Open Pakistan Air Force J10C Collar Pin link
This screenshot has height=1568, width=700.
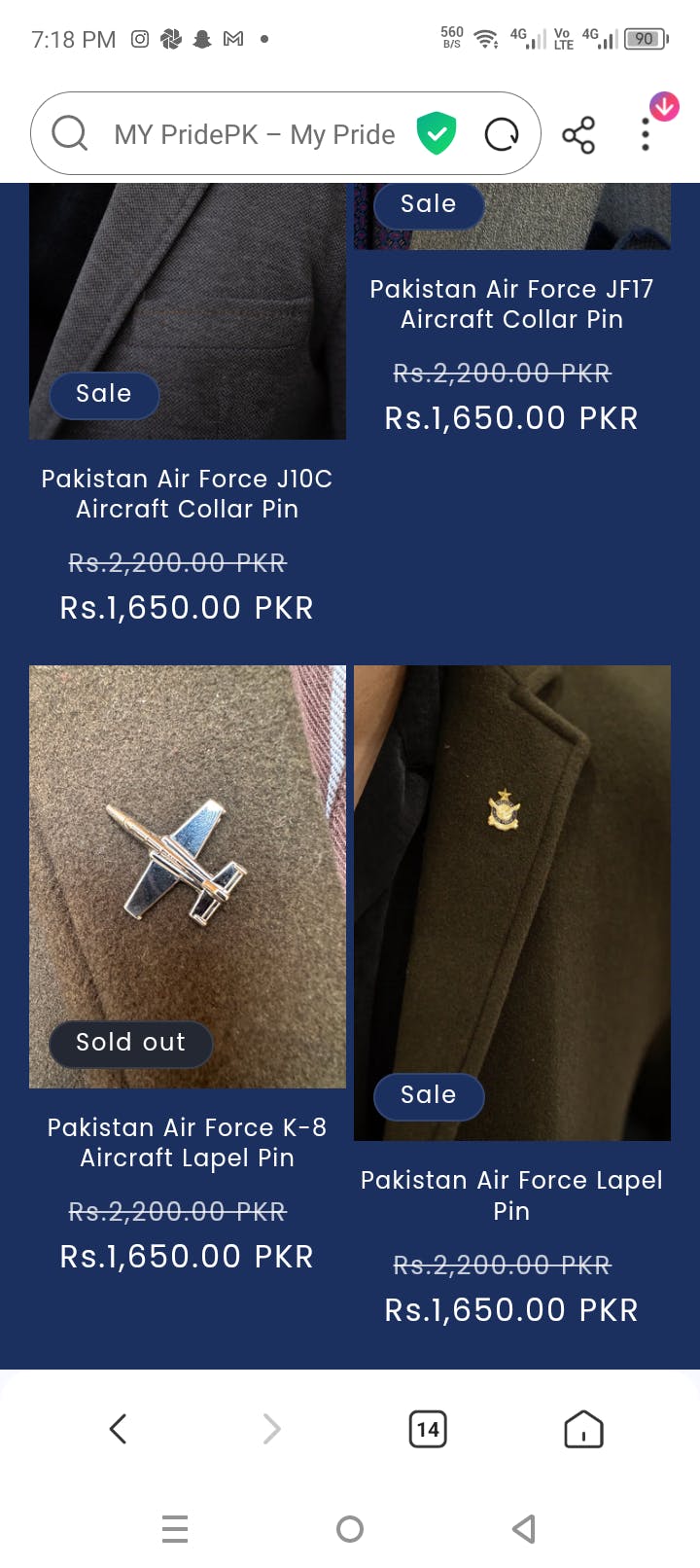pos(187,493)
